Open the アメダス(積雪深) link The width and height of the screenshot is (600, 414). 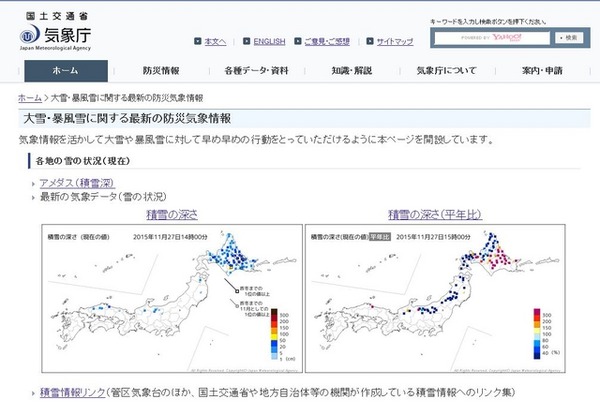click(77, 183)
